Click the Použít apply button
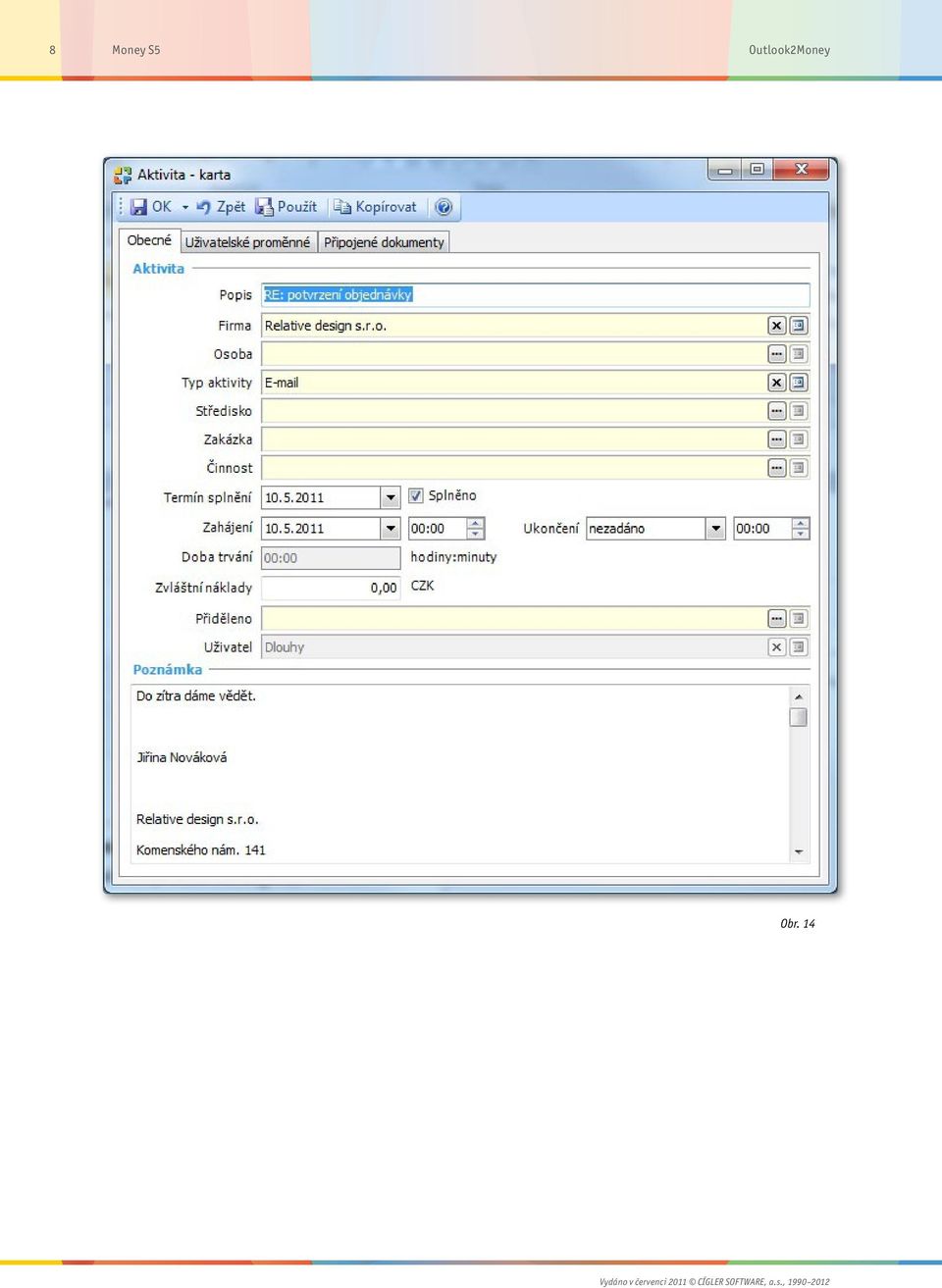This screenshot has height=1288, width=942. [x=286, y=207]
